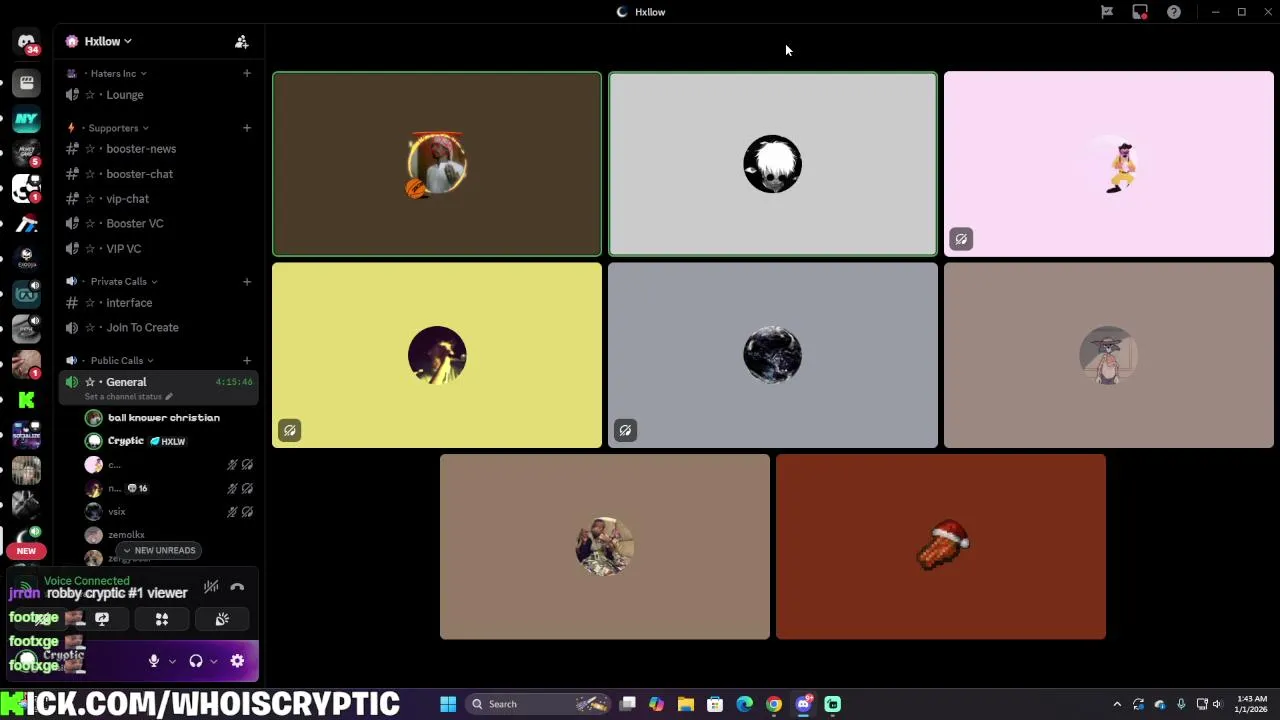Open Google Chrome from taskbar
1280x720 pixels.
(x=774, y=704)
